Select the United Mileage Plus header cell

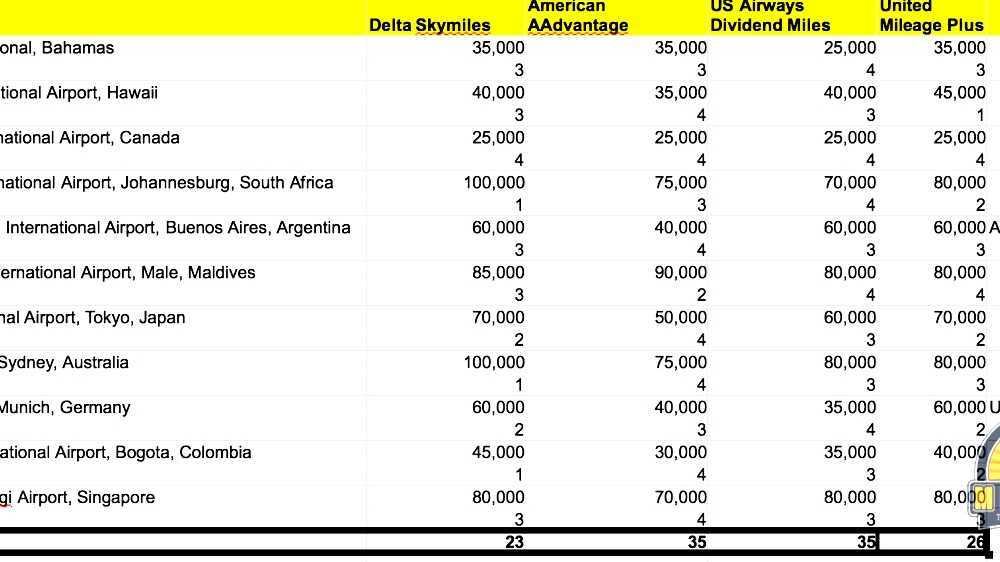[931, 17]
